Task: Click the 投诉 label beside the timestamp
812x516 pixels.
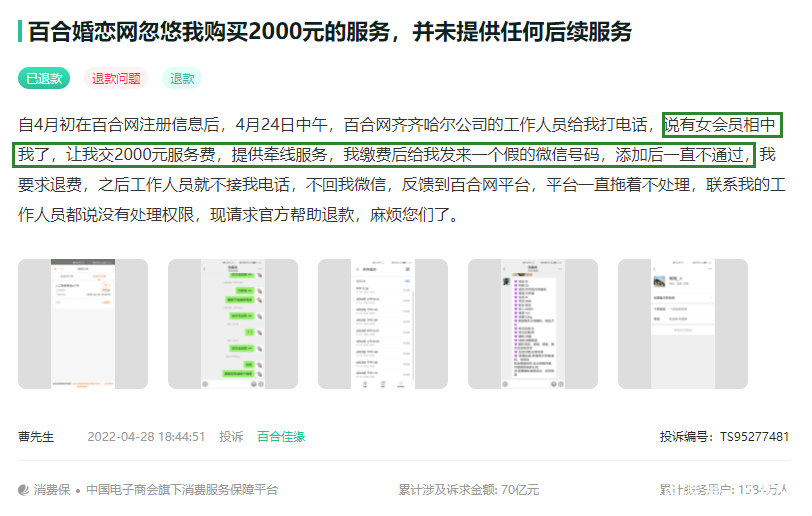Action: click(231, 437)
